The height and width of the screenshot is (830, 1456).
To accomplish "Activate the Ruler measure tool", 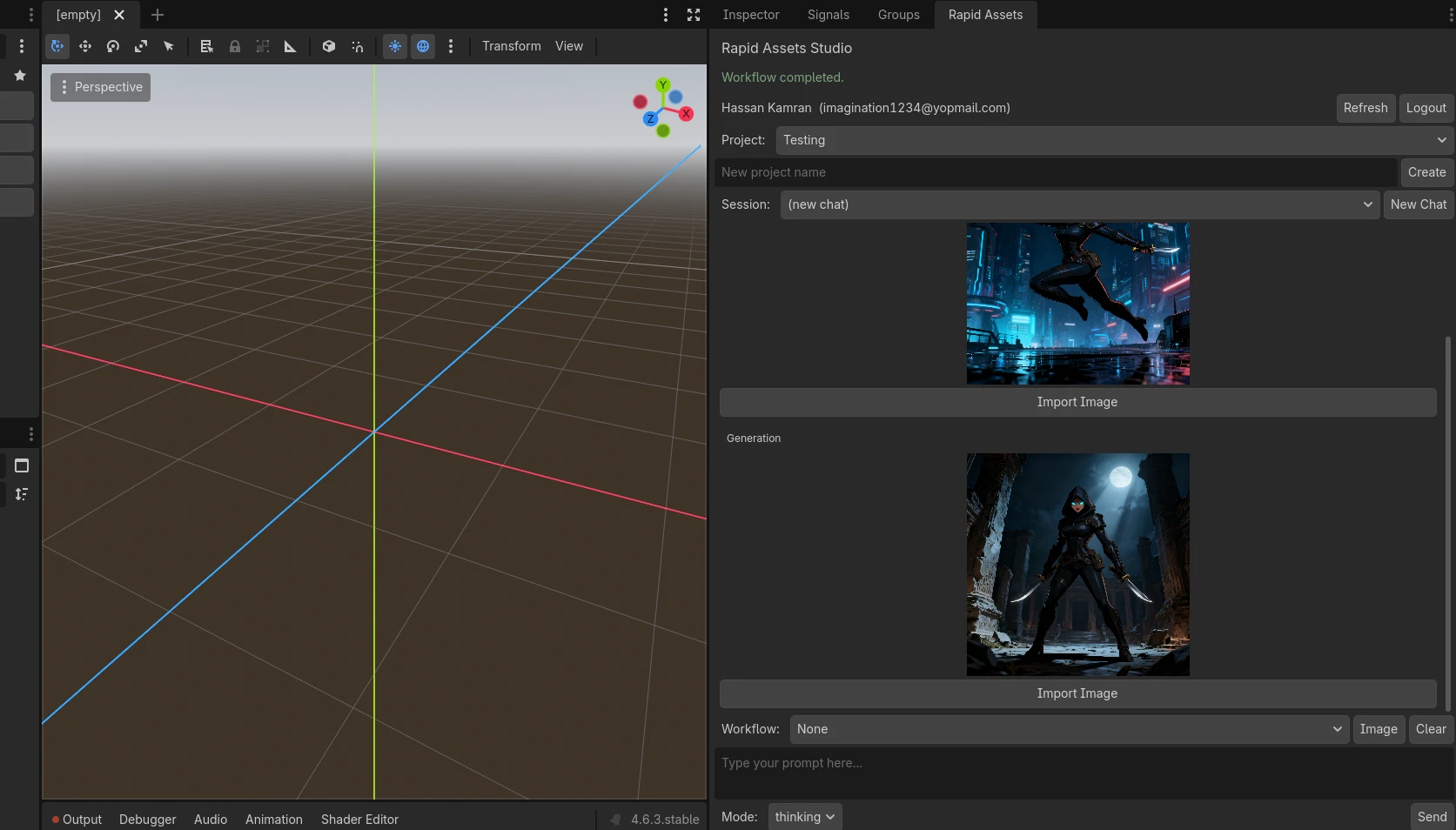I will click(x=290, y=46).
